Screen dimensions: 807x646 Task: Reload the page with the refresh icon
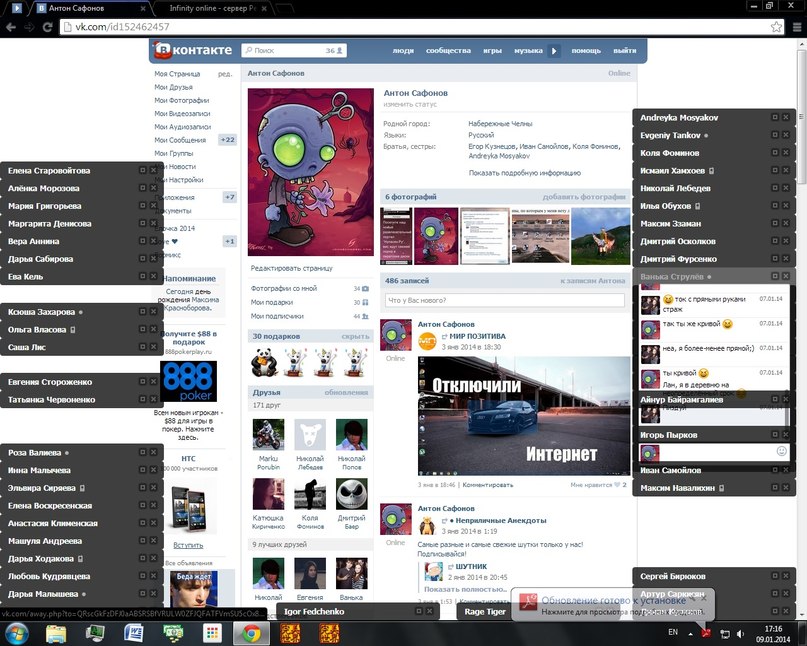click(x=47, y=27)
